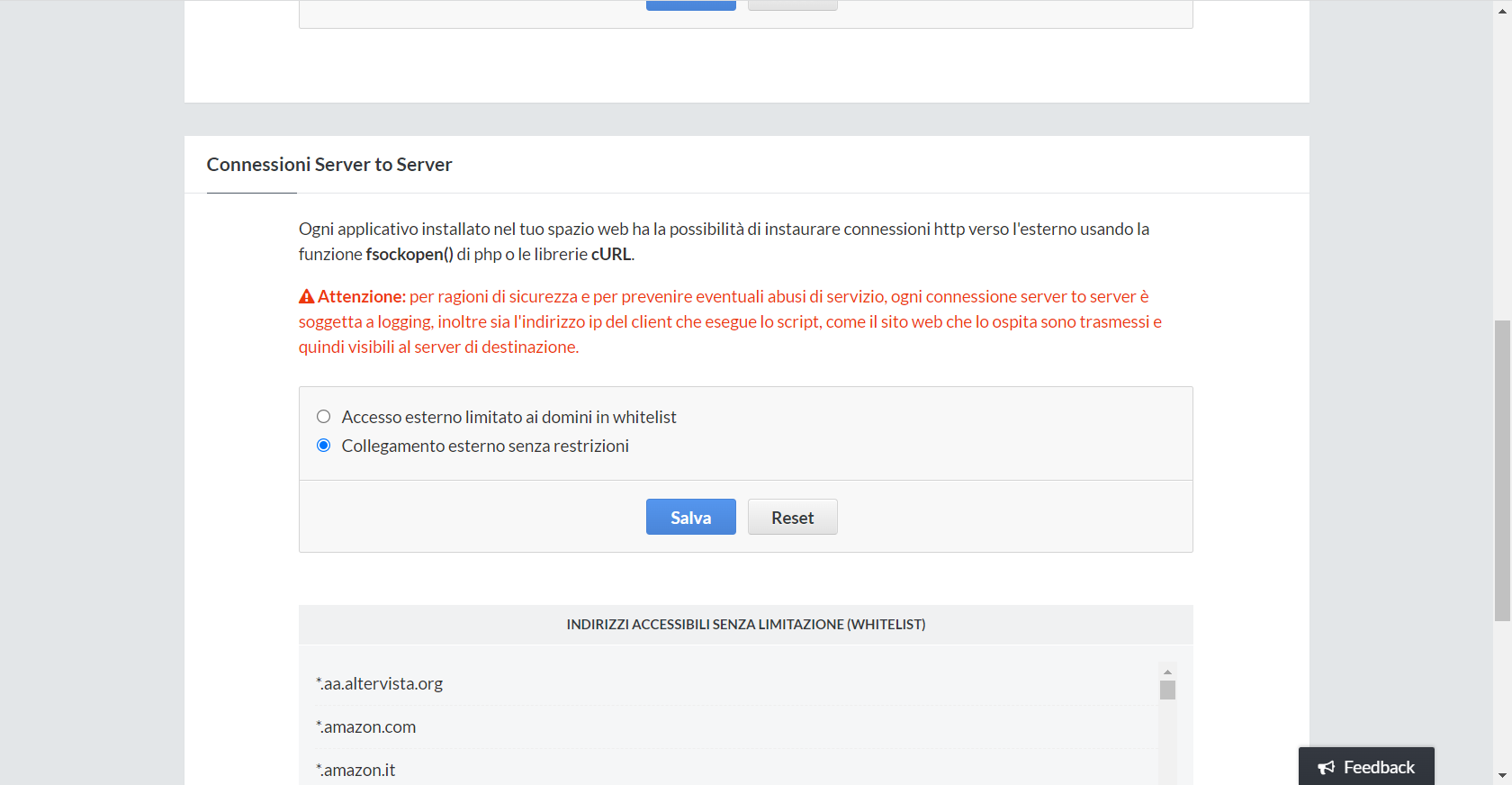Click the Connessioni Server to Server heading
Viewport: 1512px width, 785px height.
329,165
